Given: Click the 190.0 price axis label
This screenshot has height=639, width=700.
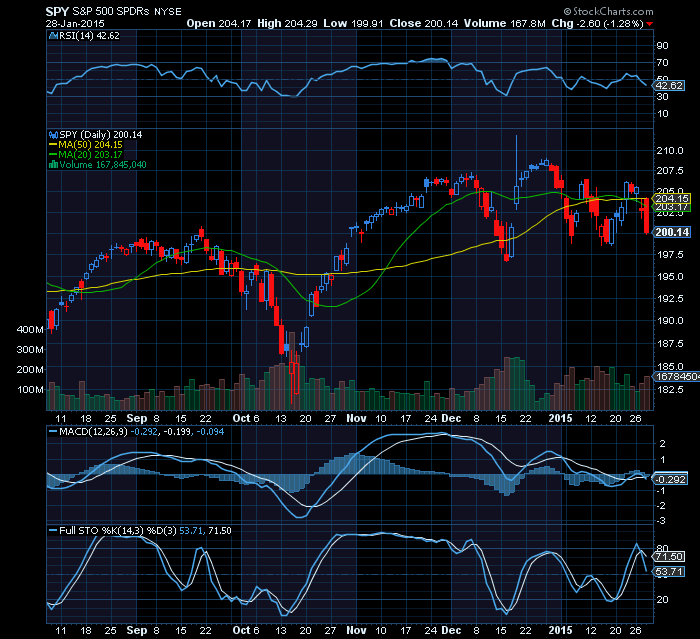Looking at the screenshot, I should click(670, 321).
